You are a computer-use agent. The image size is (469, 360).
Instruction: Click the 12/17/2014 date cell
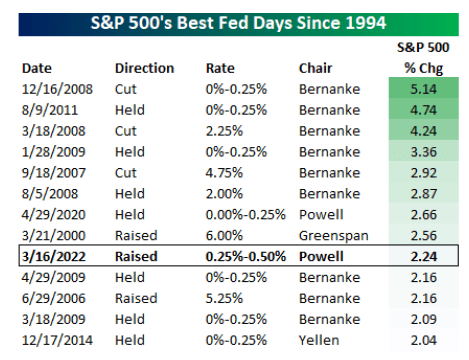(x=57, y=340)
